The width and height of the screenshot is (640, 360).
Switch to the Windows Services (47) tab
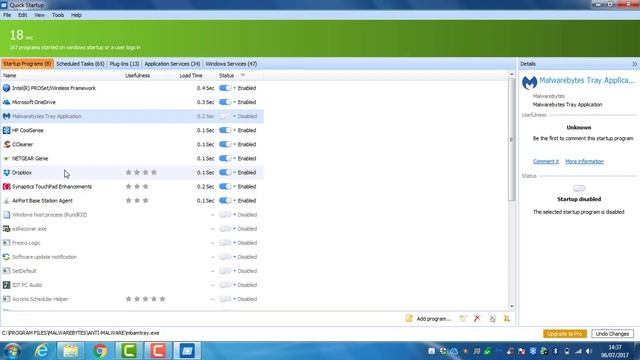tap(231, 64)
